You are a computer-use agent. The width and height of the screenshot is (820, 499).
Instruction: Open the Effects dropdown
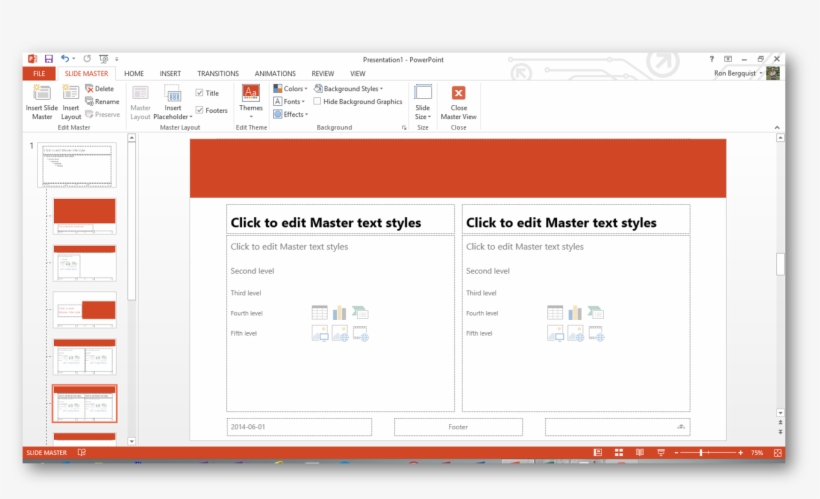click(x=291, y=114)
